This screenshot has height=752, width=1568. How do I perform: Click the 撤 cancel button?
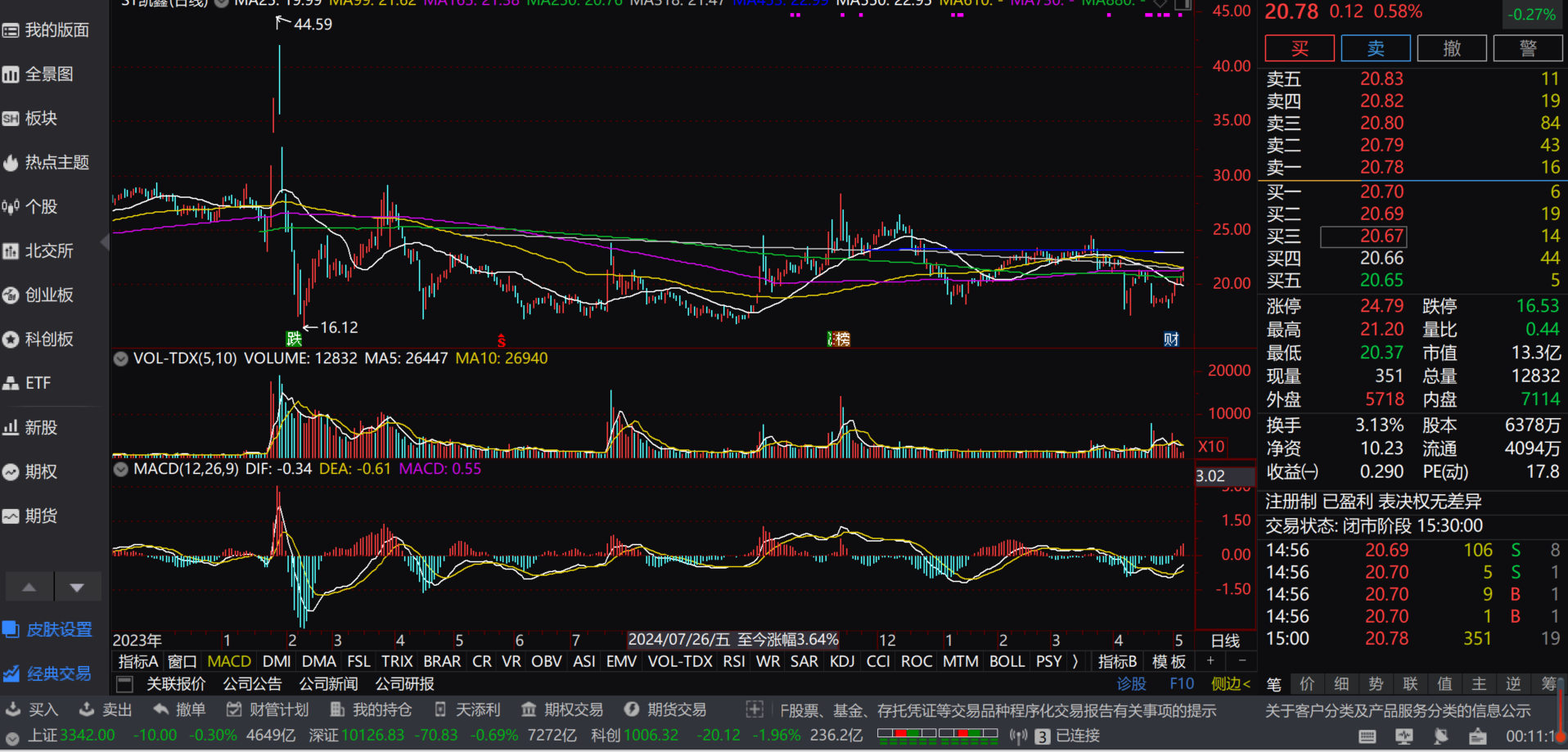pos(1452,48)
